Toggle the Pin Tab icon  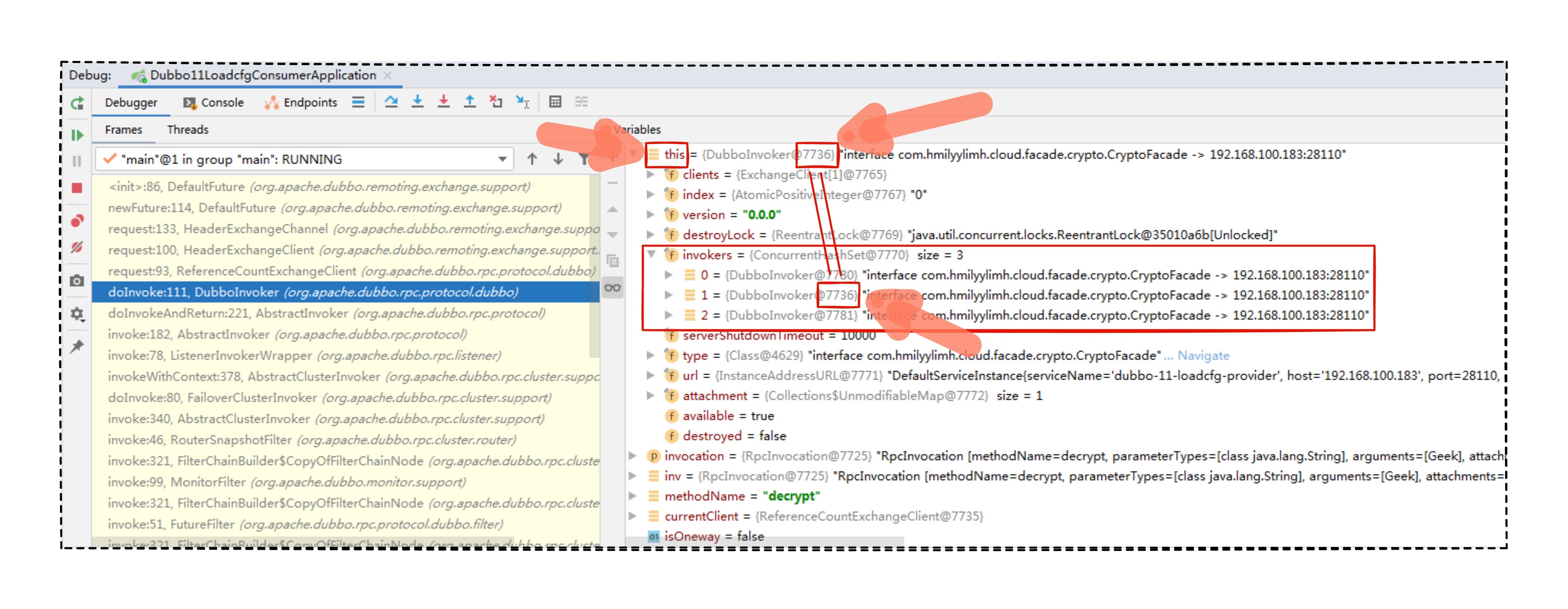pyautogui.click(x=77, y=347)
